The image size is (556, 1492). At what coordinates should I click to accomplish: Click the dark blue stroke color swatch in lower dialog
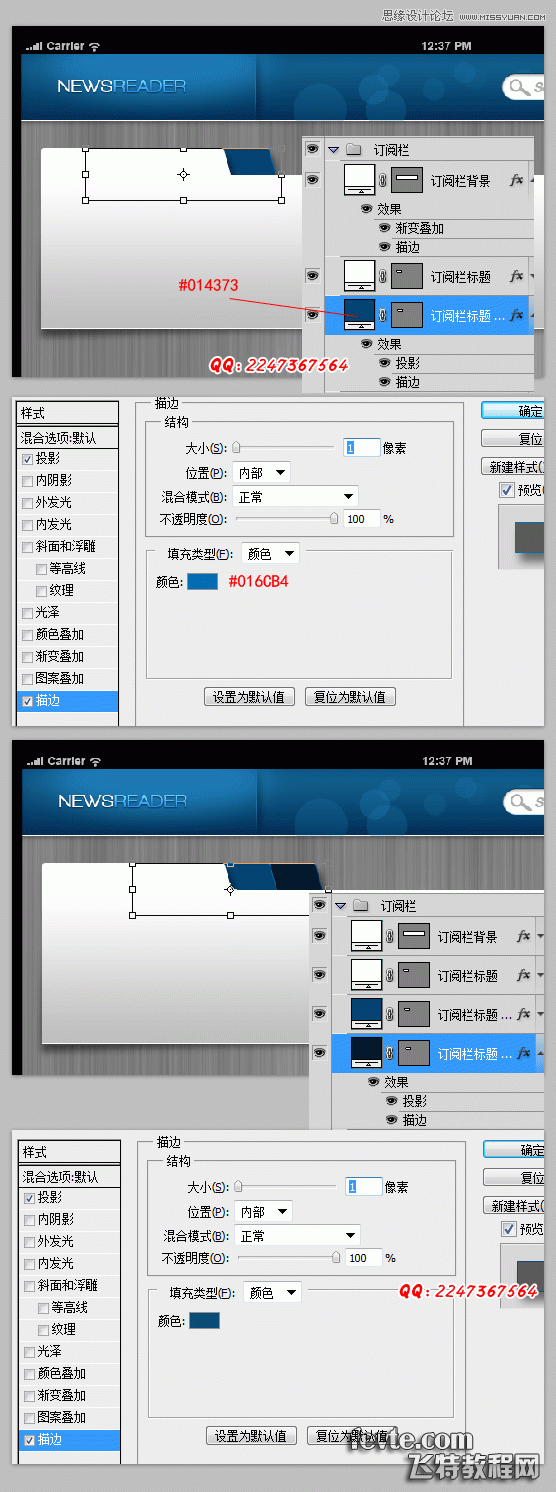204,1321
